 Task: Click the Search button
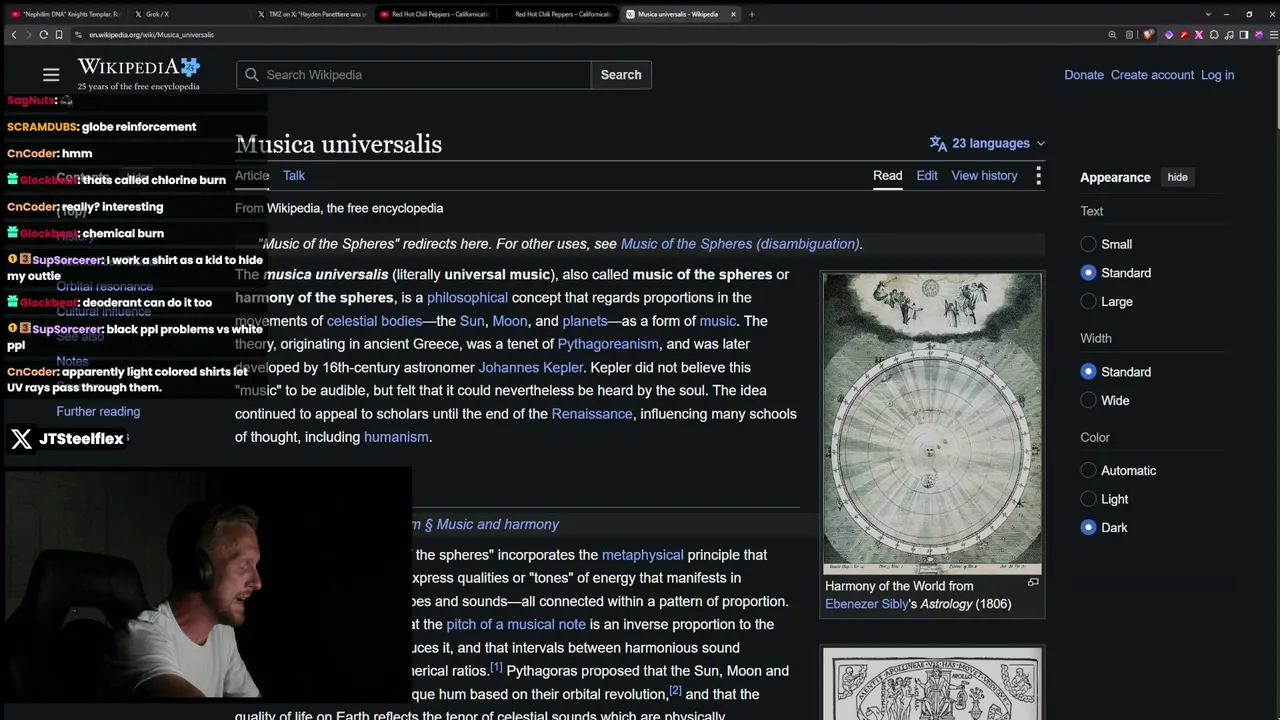[621, 75]
